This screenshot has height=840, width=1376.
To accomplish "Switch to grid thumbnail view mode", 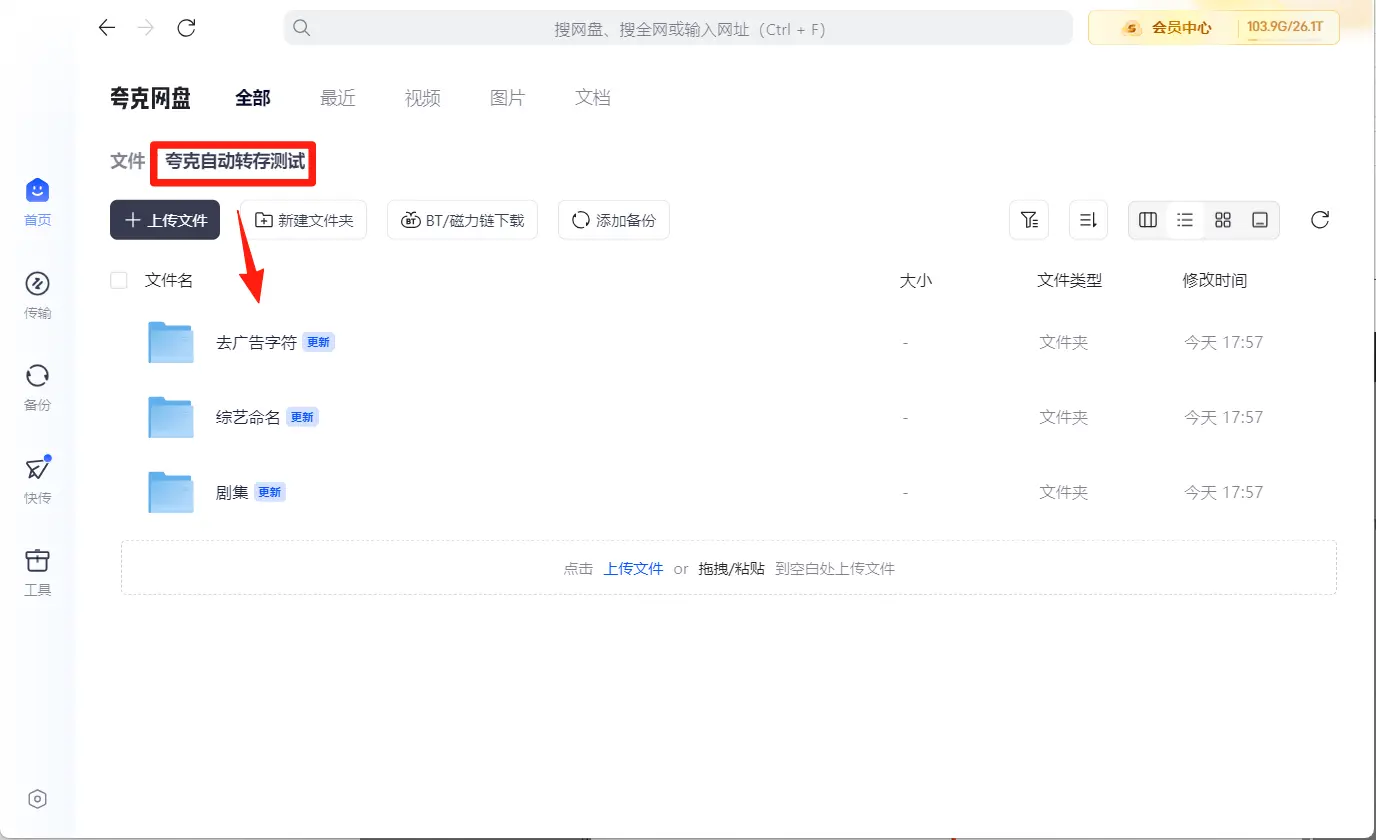I will pos(1223,220).
